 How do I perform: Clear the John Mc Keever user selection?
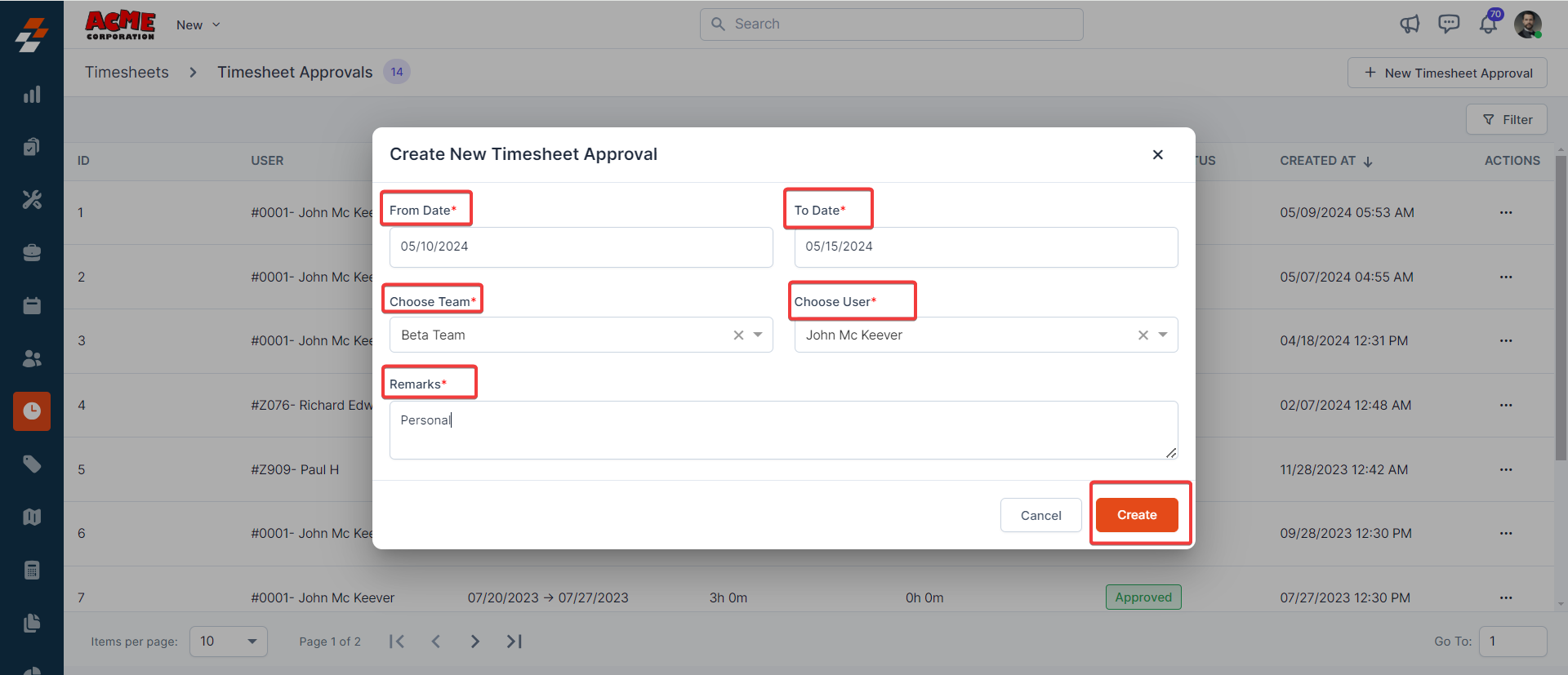click(1143, 335)
